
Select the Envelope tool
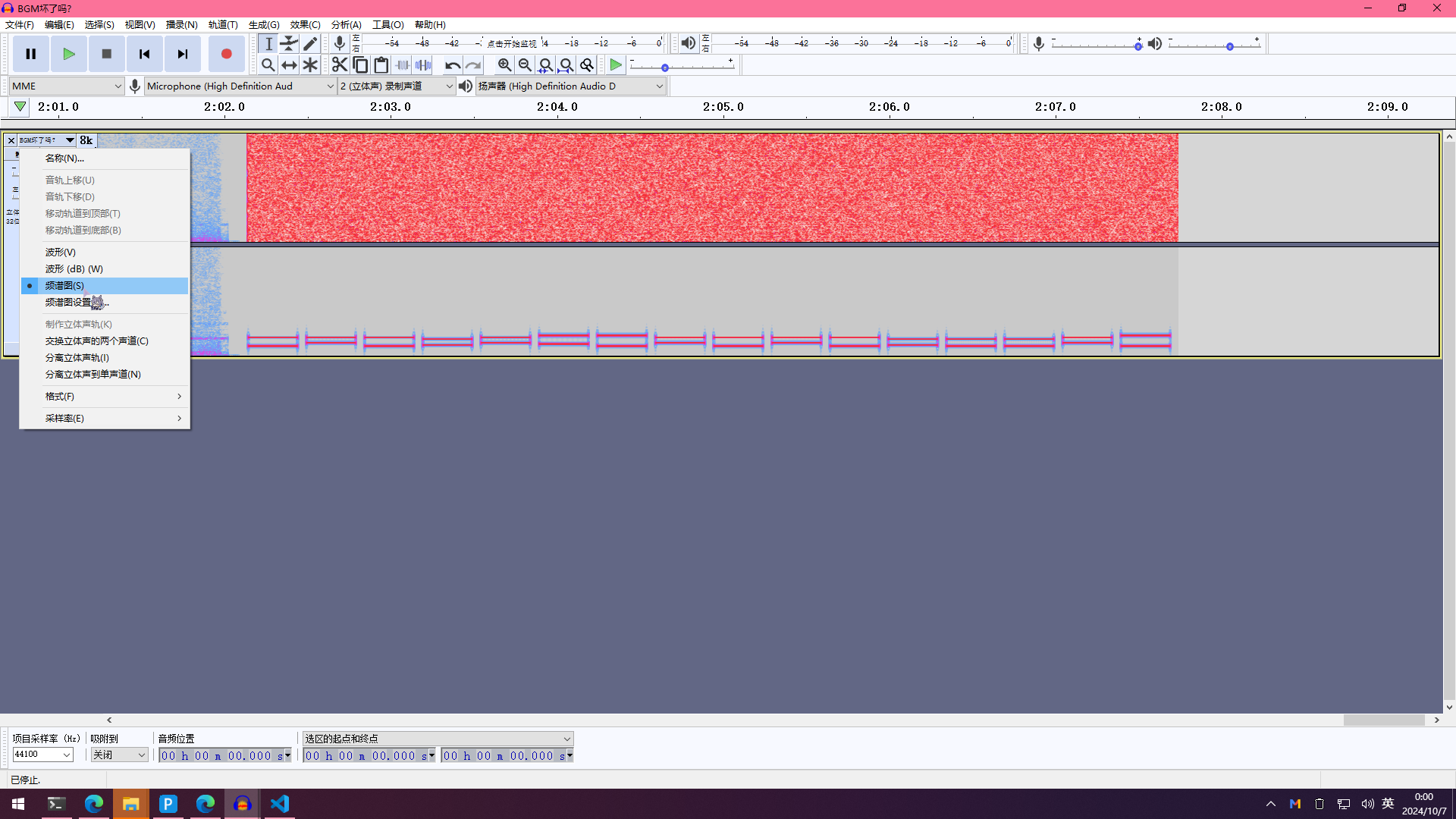(x=289, y=43)
